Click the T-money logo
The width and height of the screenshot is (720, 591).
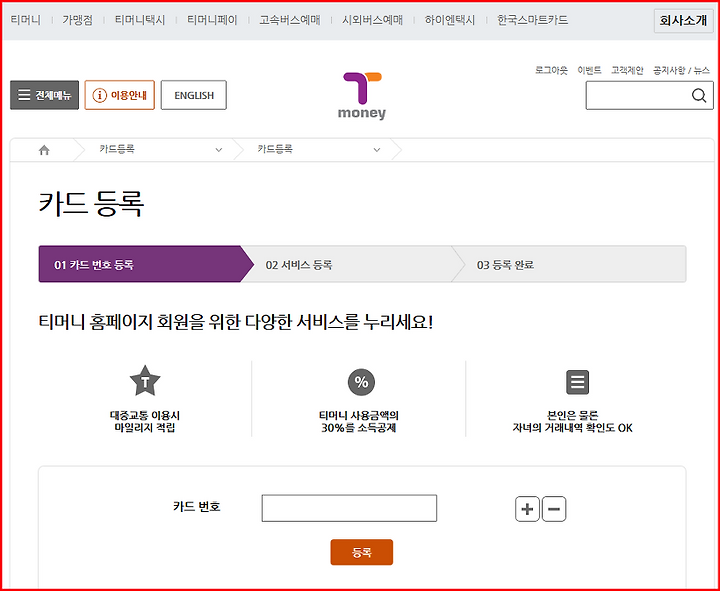[x=362, y=96]
